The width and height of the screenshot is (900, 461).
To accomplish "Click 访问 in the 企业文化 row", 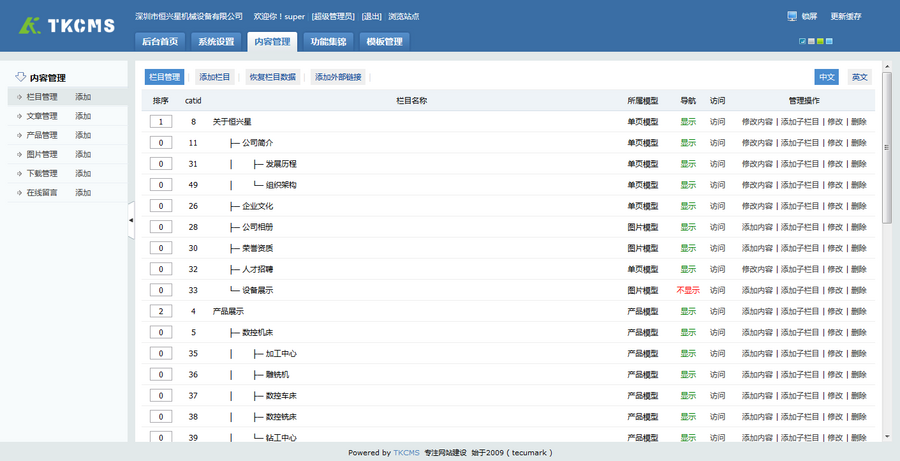I will tap(717, 206).
